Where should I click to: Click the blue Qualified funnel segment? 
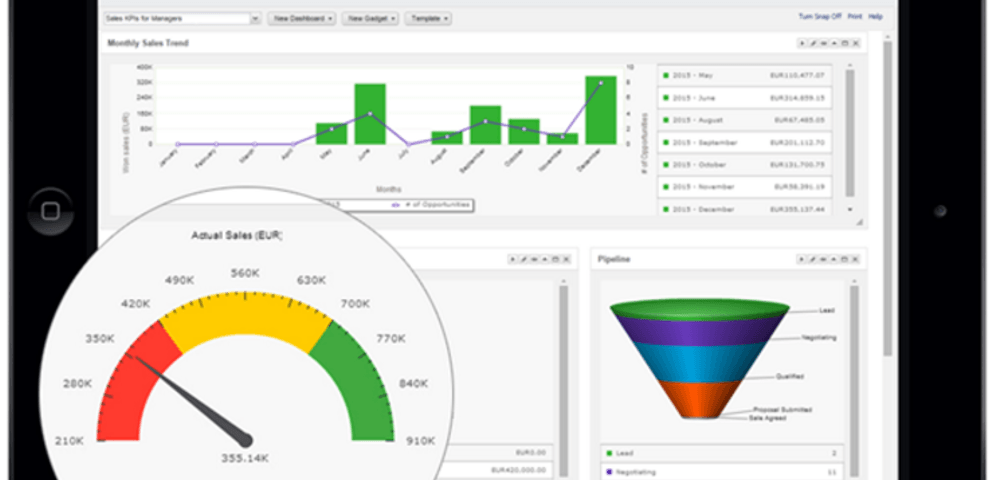point(699,362)
